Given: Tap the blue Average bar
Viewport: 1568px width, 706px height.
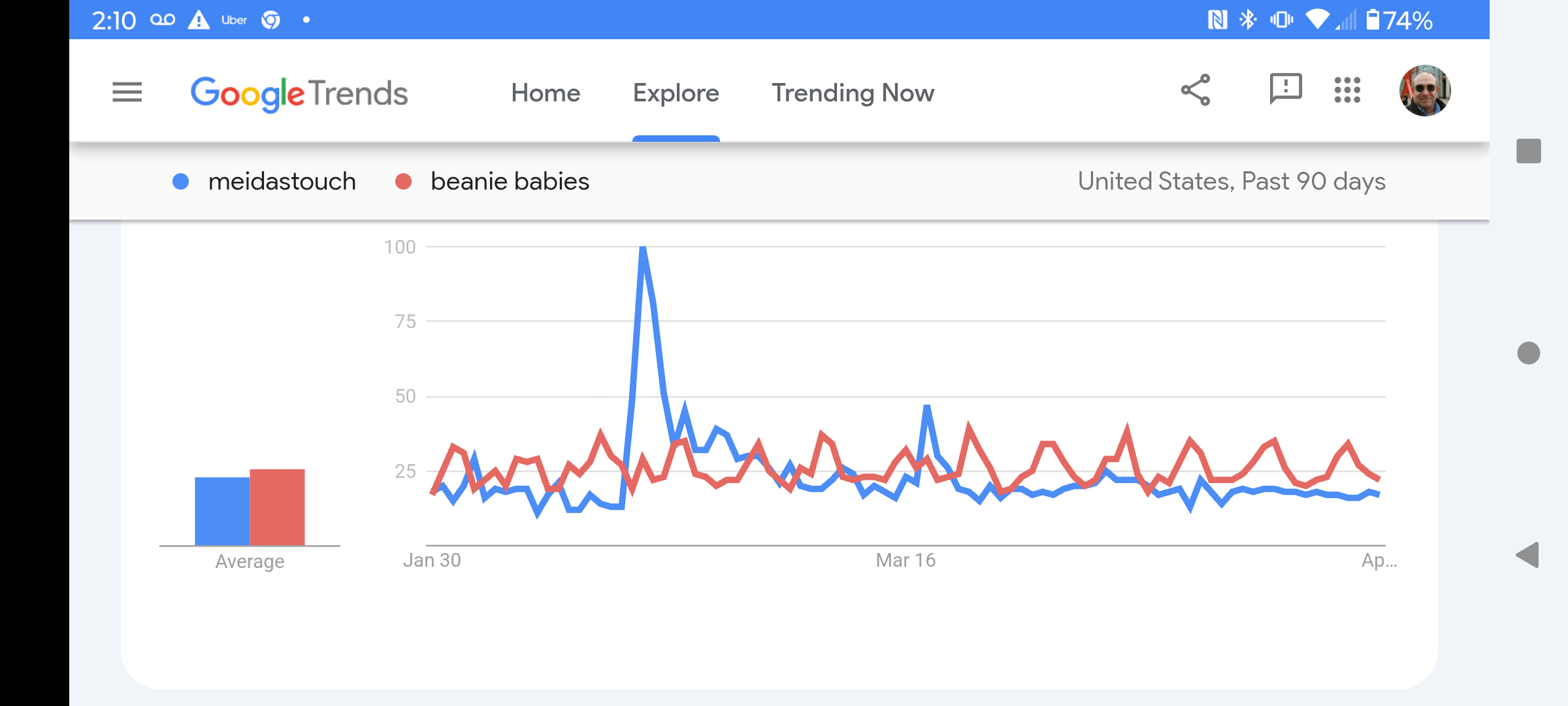Looking at the screenshot, I should point(222,511).
